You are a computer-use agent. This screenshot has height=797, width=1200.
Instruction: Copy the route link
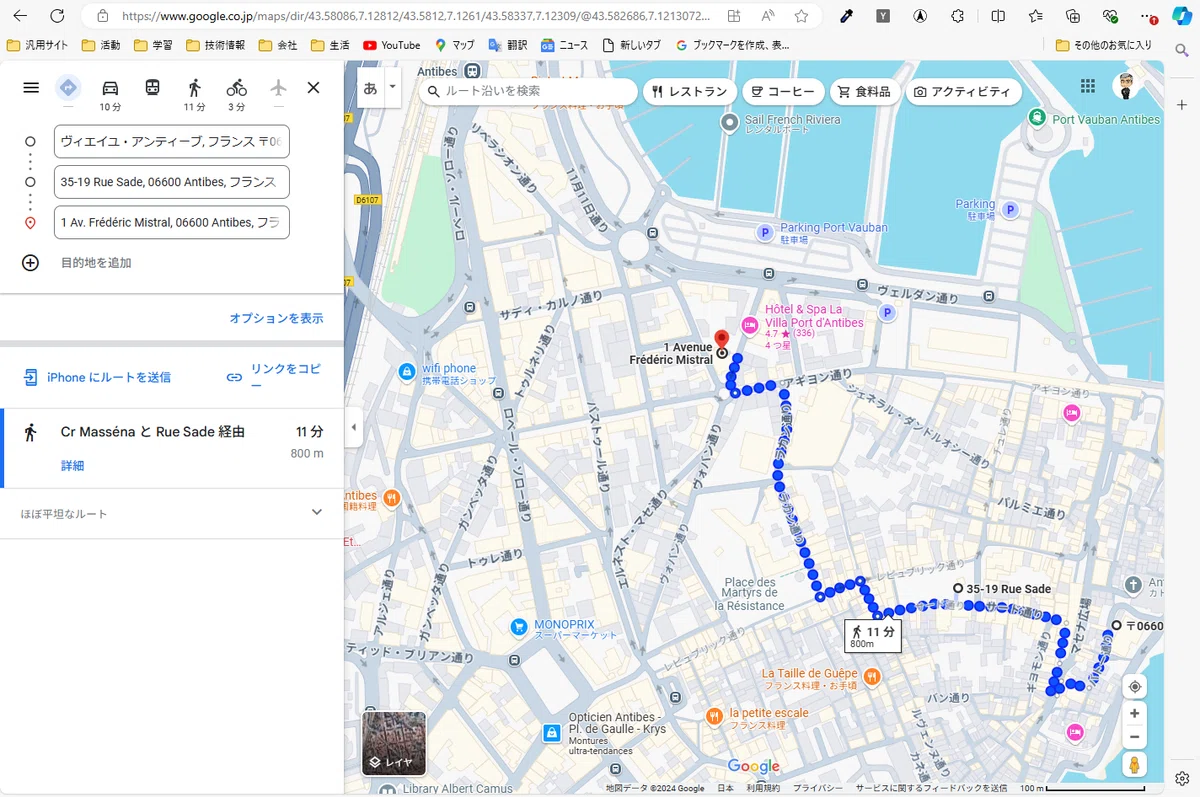[274, 377]
